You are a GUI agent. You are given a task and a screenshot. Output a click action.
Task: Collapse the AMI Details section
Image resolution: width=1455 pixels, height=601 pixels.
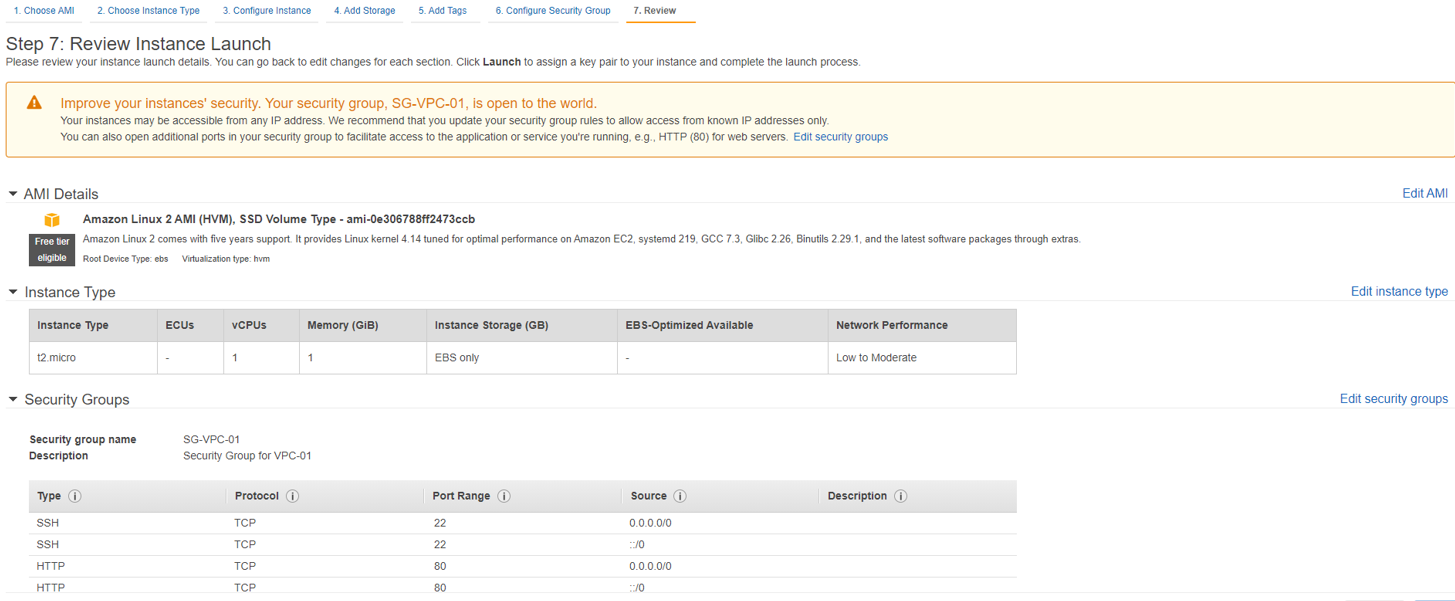pos(13,194)
